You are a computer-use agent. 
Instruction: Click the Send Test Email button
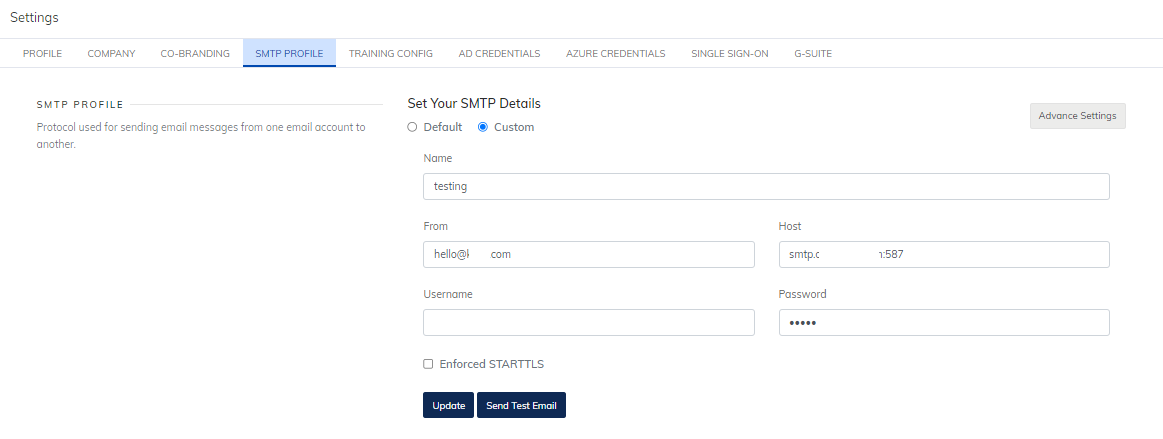pyautogui.click(x=521, y=405)
